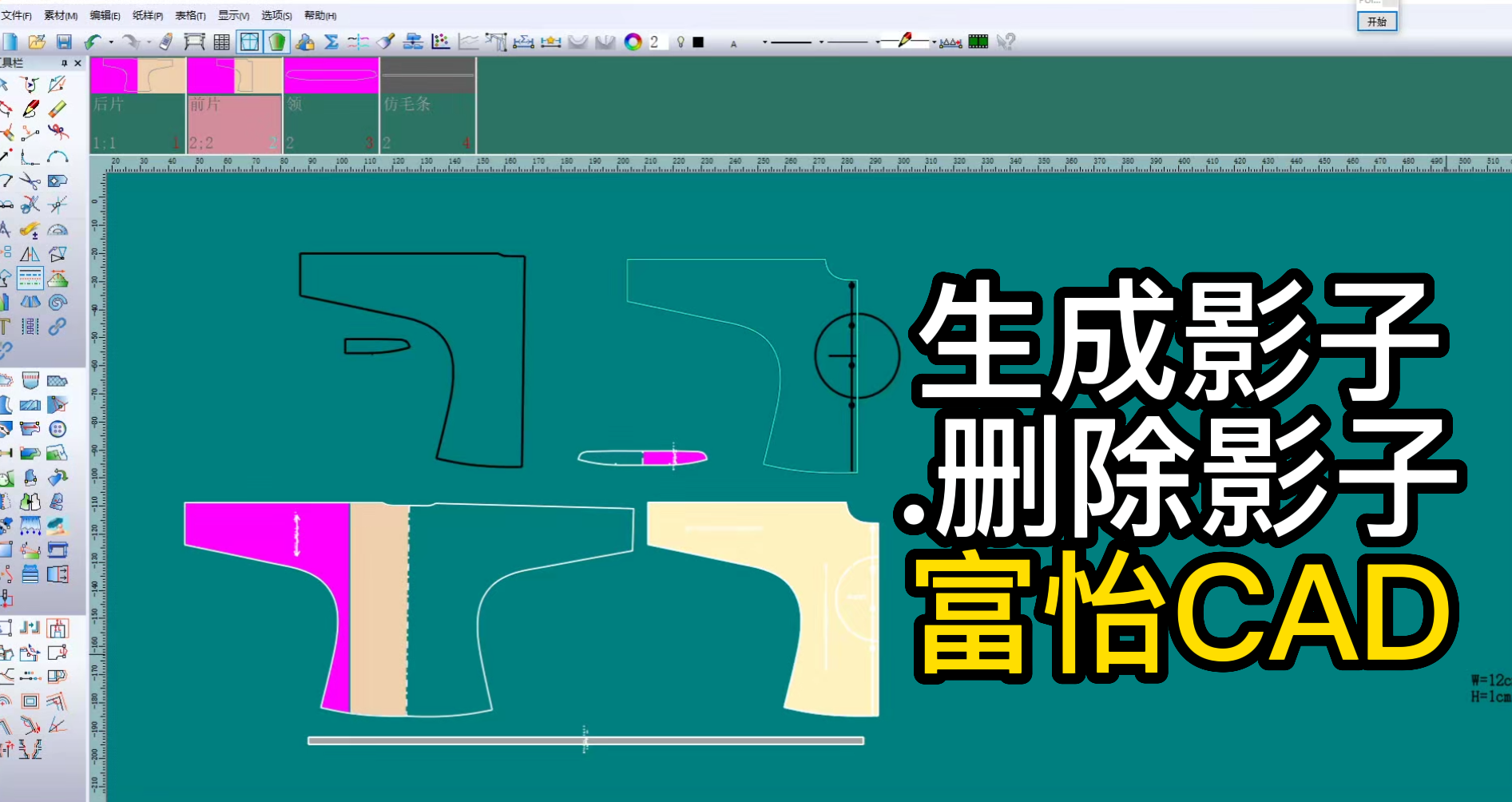1512x802 pixels.
Task: Select the chain link tool
Action: click(58, 327)
